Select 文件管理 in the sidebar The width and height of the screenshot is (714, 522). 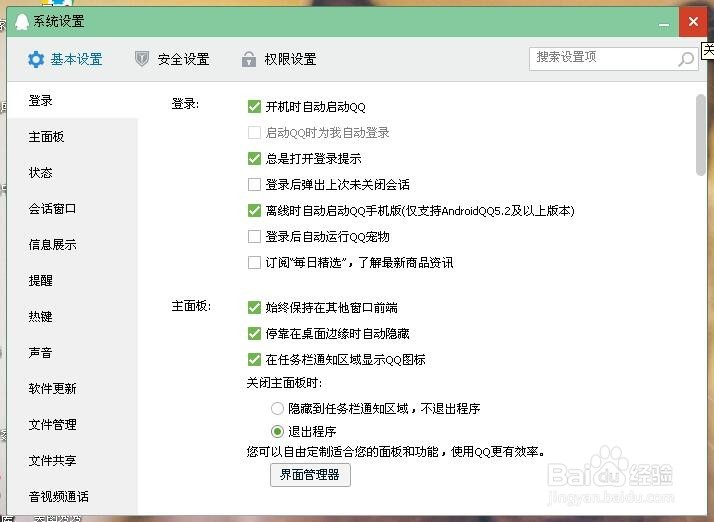pos(72,425)
